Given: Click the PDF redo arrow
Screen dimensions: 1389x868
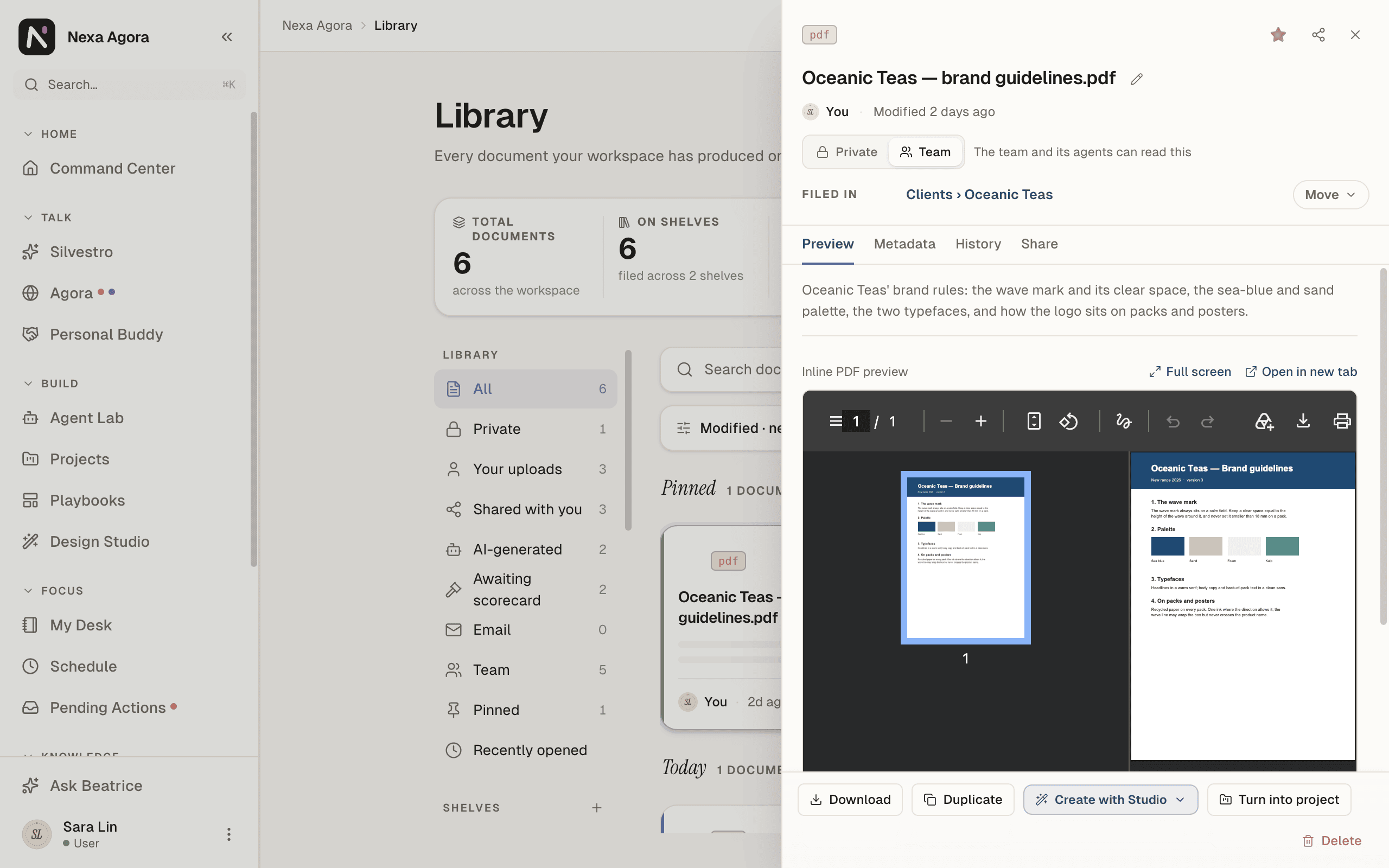Looking at the screenshot, I should click(x=1208, y=422).
